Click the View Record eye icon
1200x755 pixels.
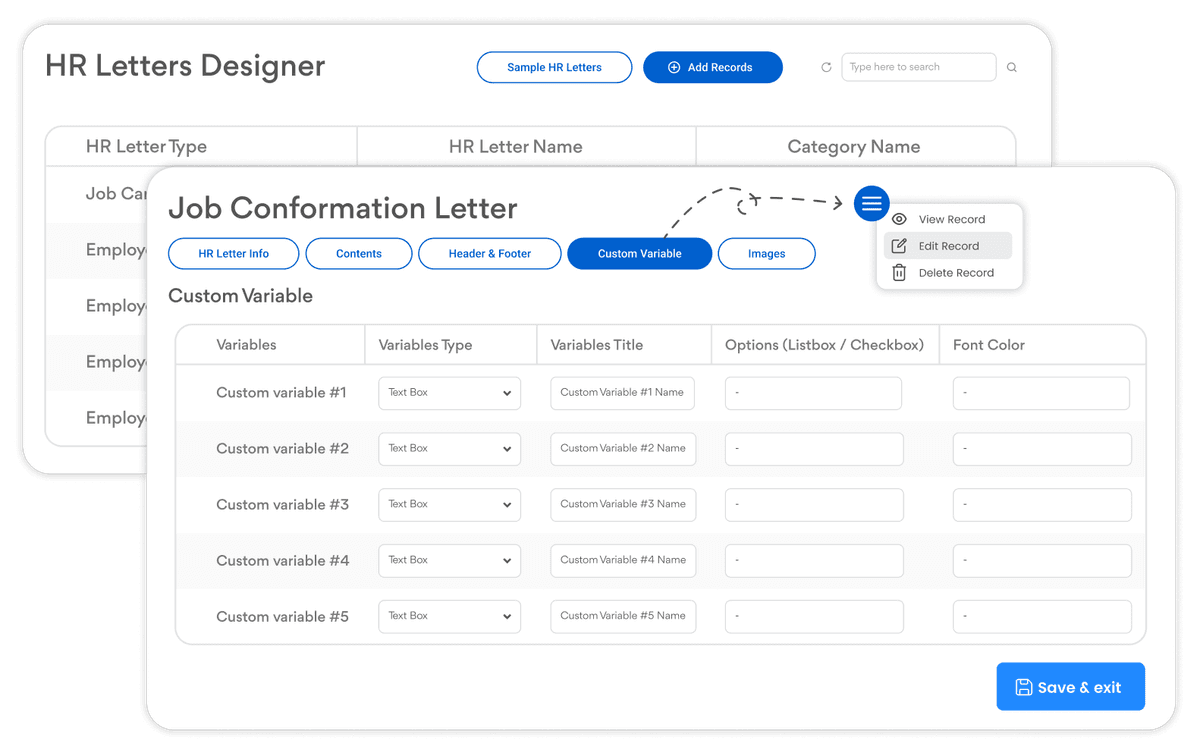(899, 219)
